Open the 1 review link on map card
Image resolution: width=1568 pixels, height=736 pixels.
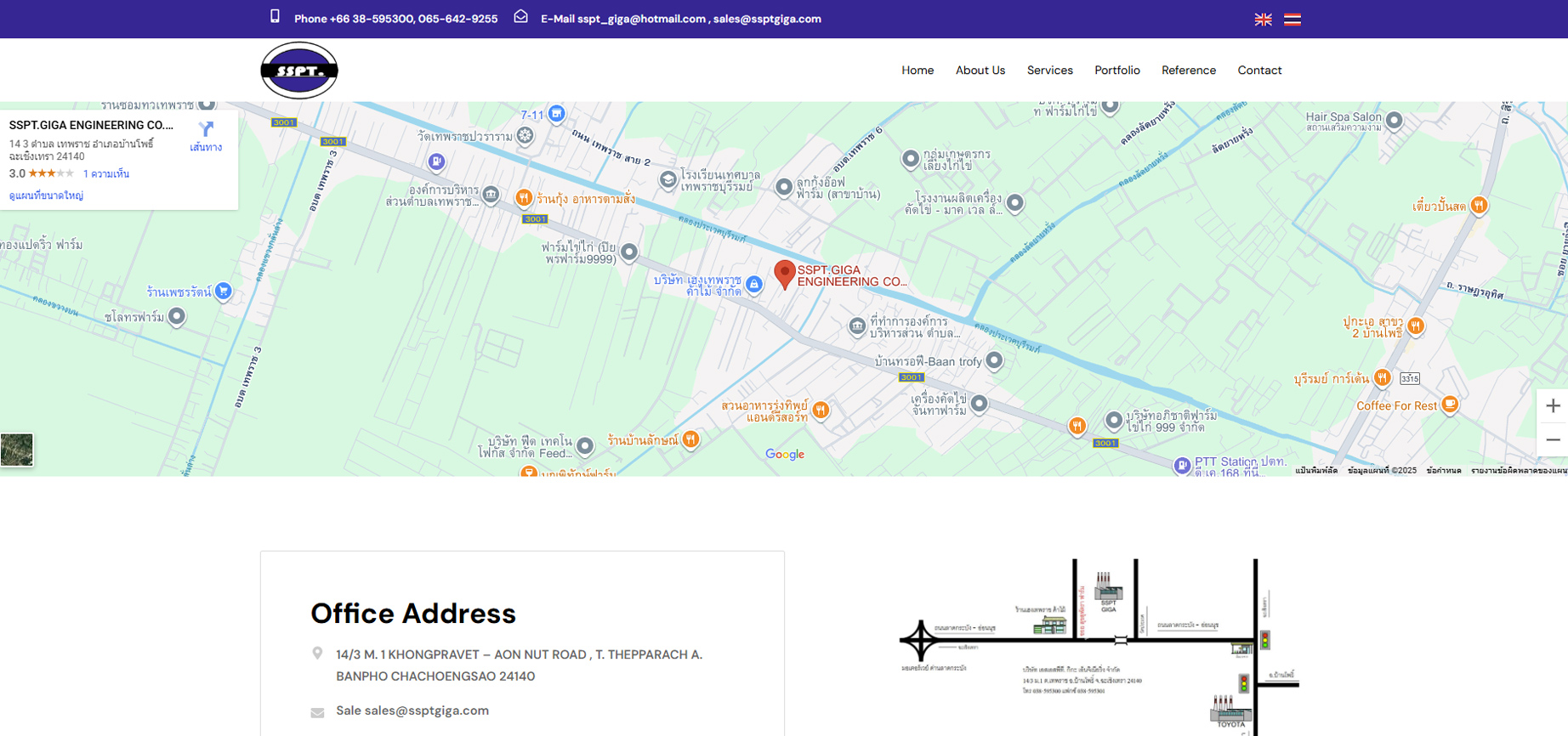pos(106,174)
